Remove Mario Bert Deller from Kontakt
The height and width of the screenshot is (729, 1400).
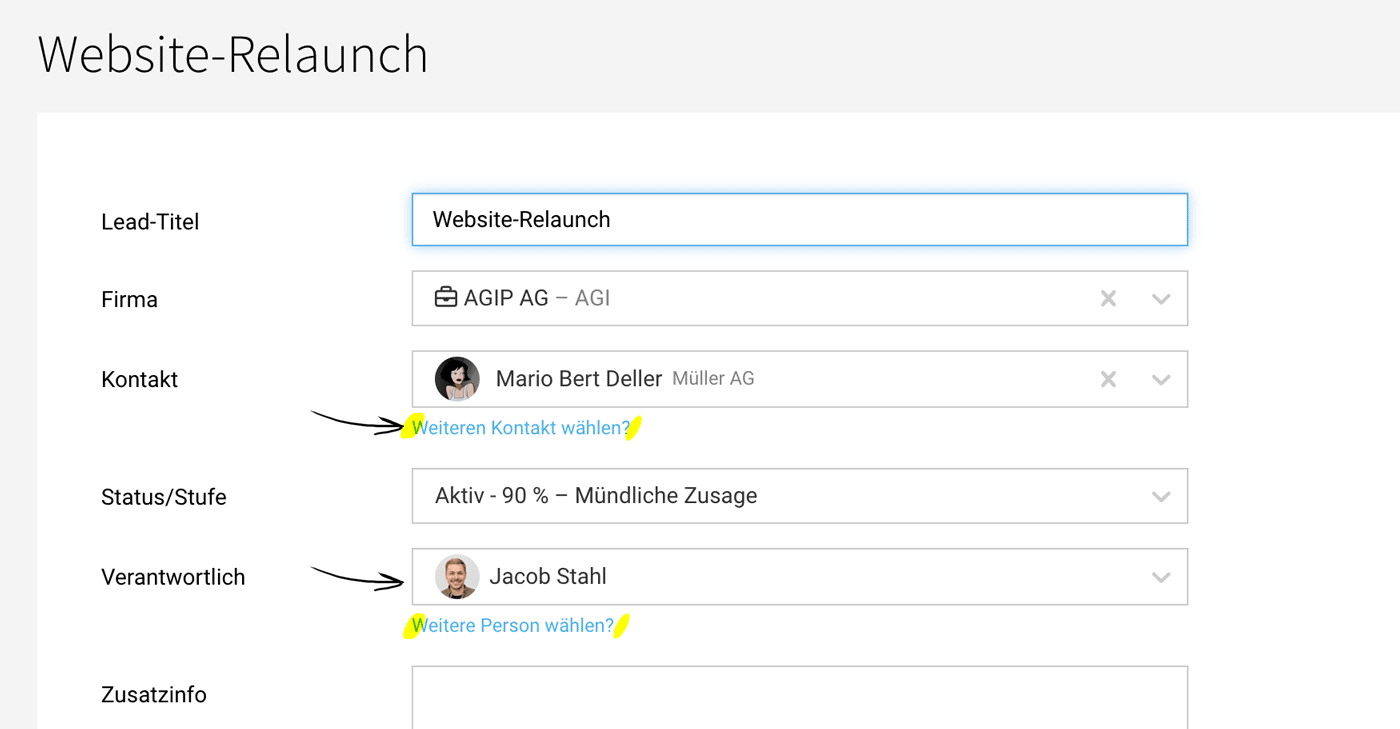click(1108, 379)
